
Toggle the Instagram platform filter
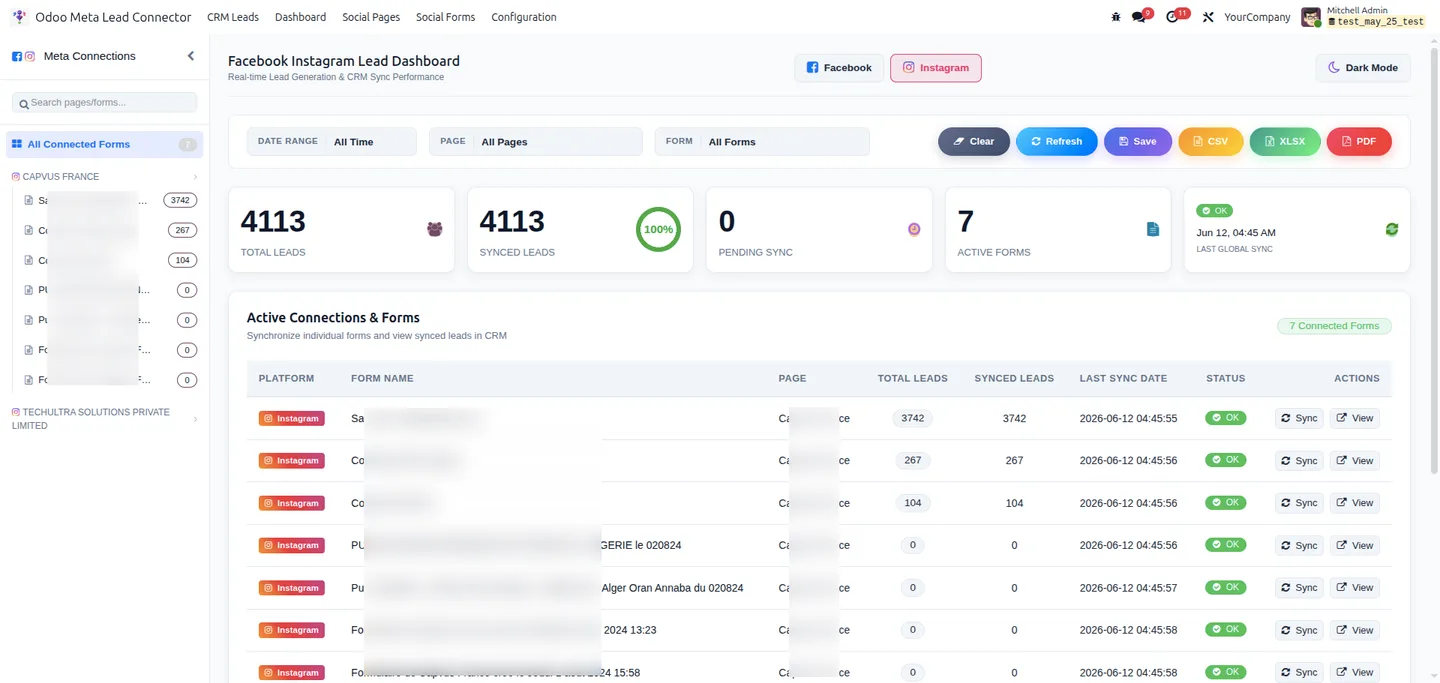pyautogui.click(x=936, y=68)
